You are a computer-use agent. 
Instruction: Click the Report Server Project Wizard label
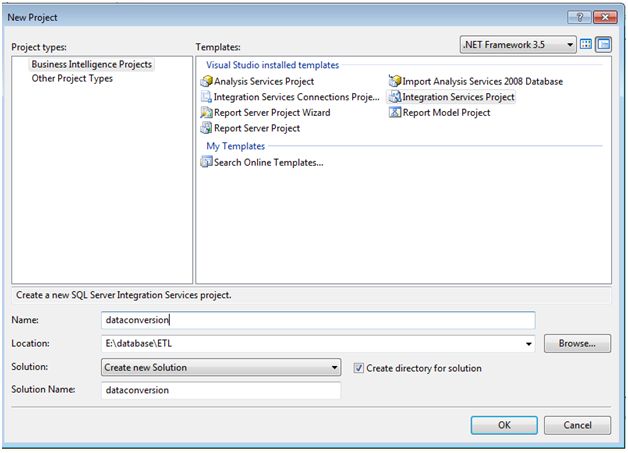pyautogui.click(x=272, y=113)
